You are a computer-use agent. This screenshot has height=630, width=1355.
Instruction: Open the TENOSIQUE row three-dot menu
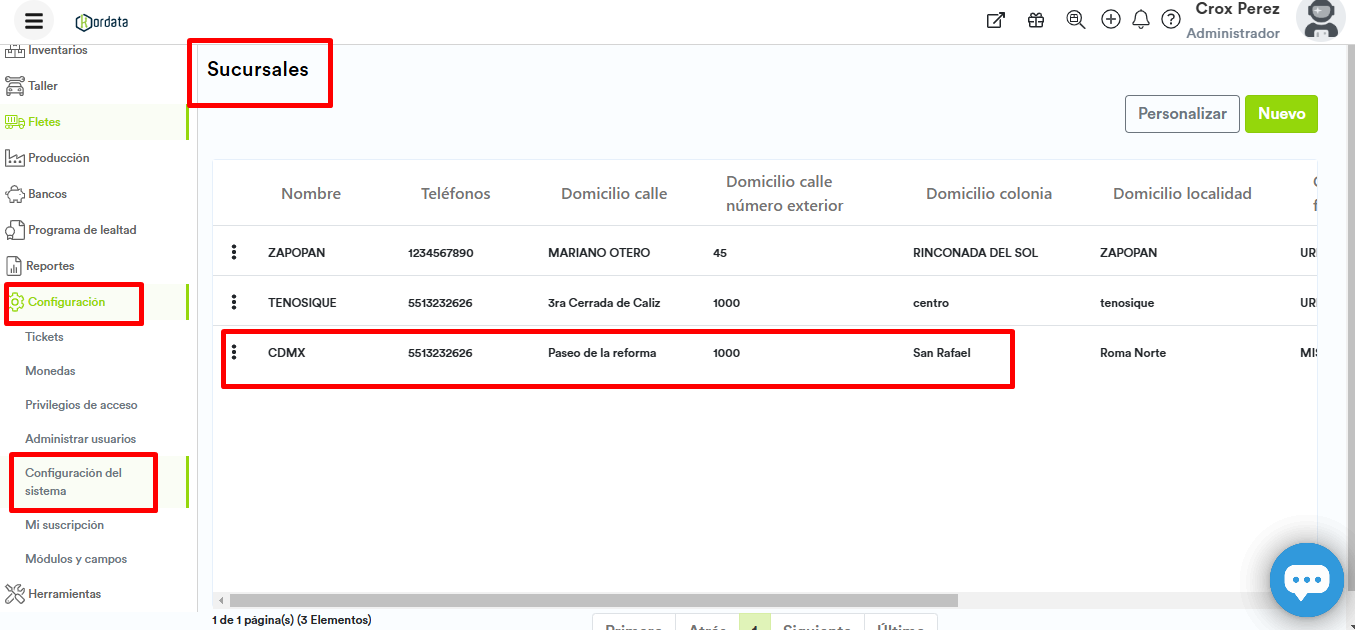click(x=234, y=302)
